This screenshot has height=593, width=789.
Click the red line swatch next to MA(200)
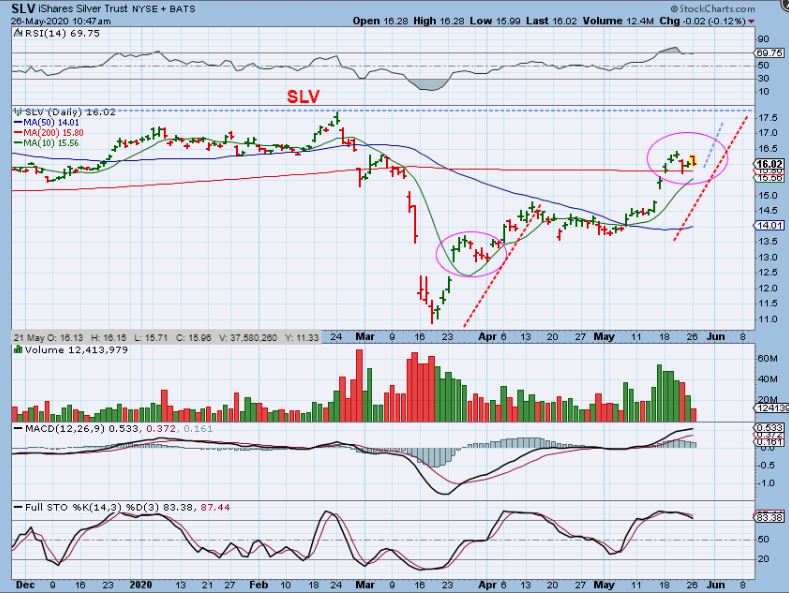coord(18,132)
